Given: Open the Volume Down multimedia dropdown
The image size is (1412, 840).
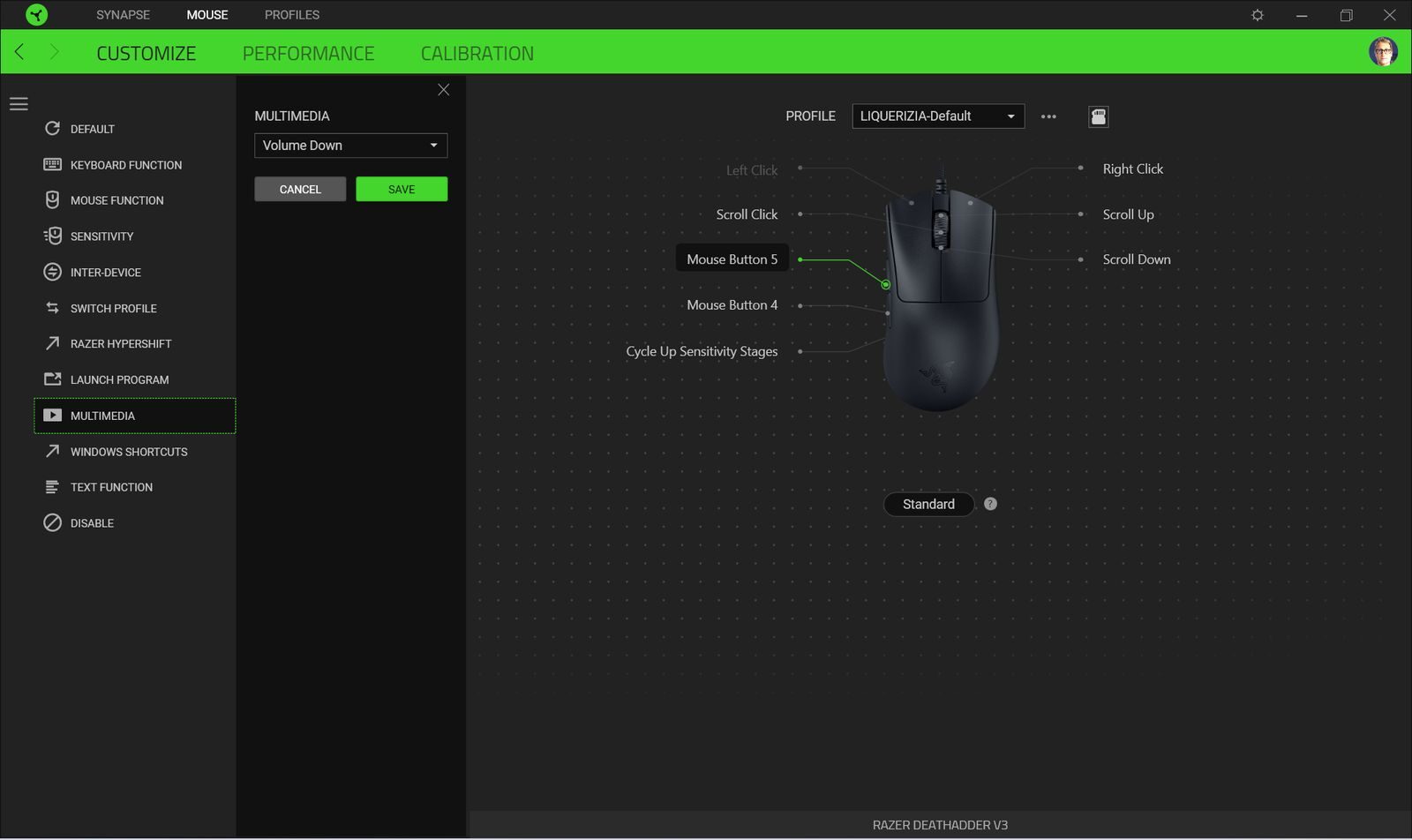Looking at the screenshot, I should (x=350, y=145).
